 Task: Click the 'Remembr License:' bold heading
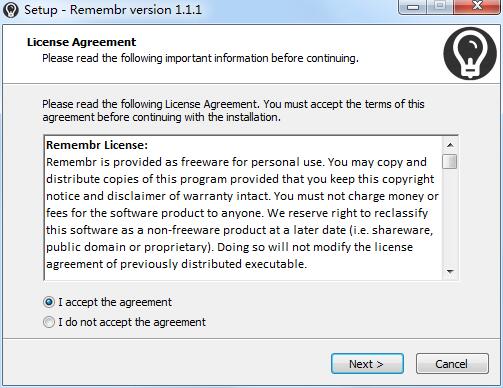pos(97,145)
